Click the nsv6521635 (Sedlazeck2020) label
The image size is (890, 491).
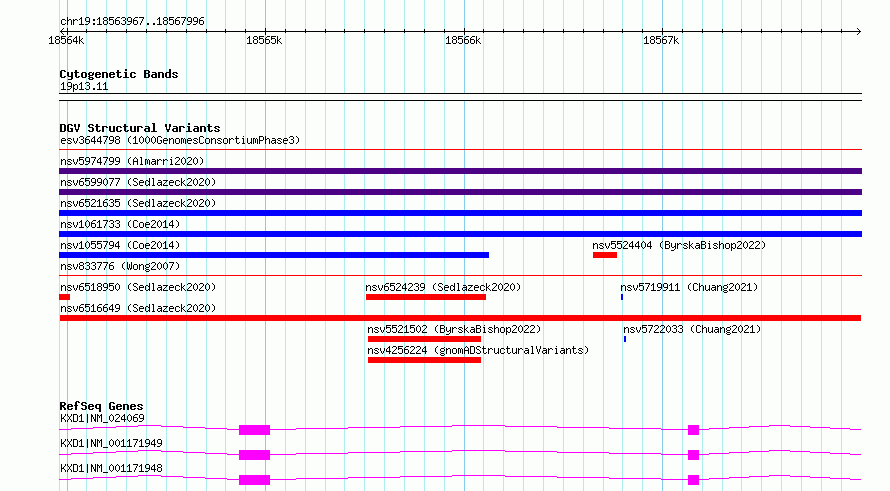click(138, 203)
